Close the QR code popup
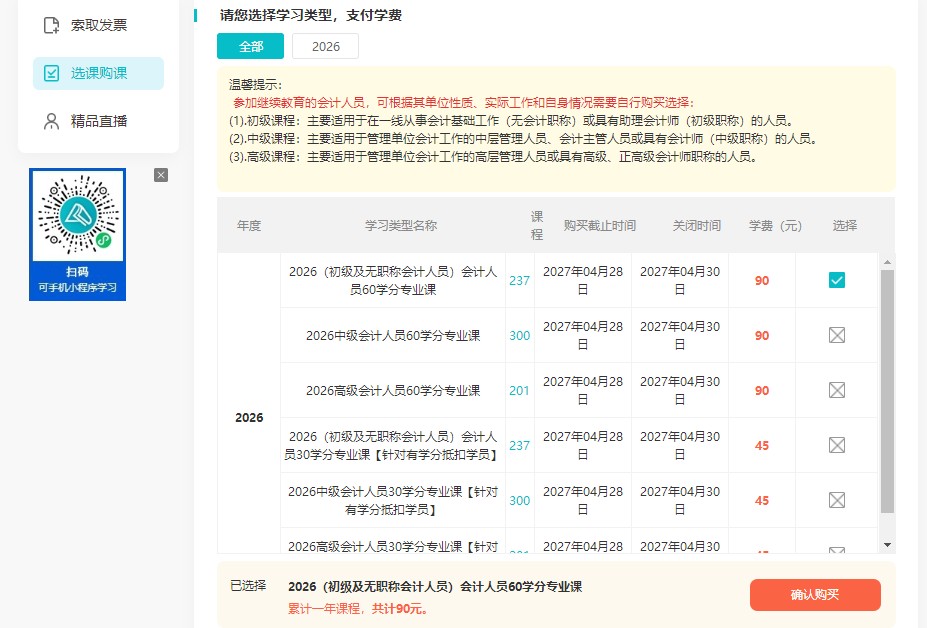This screenshot has height=628, width=927. click(x=161, y=175)
